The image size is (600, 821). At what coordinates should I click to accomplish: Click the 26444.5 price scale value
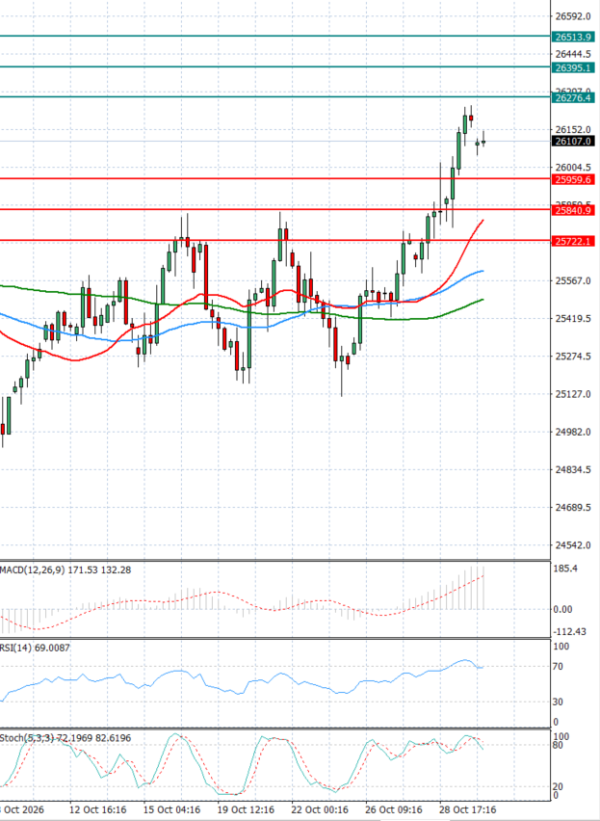(x=573, y=54)
